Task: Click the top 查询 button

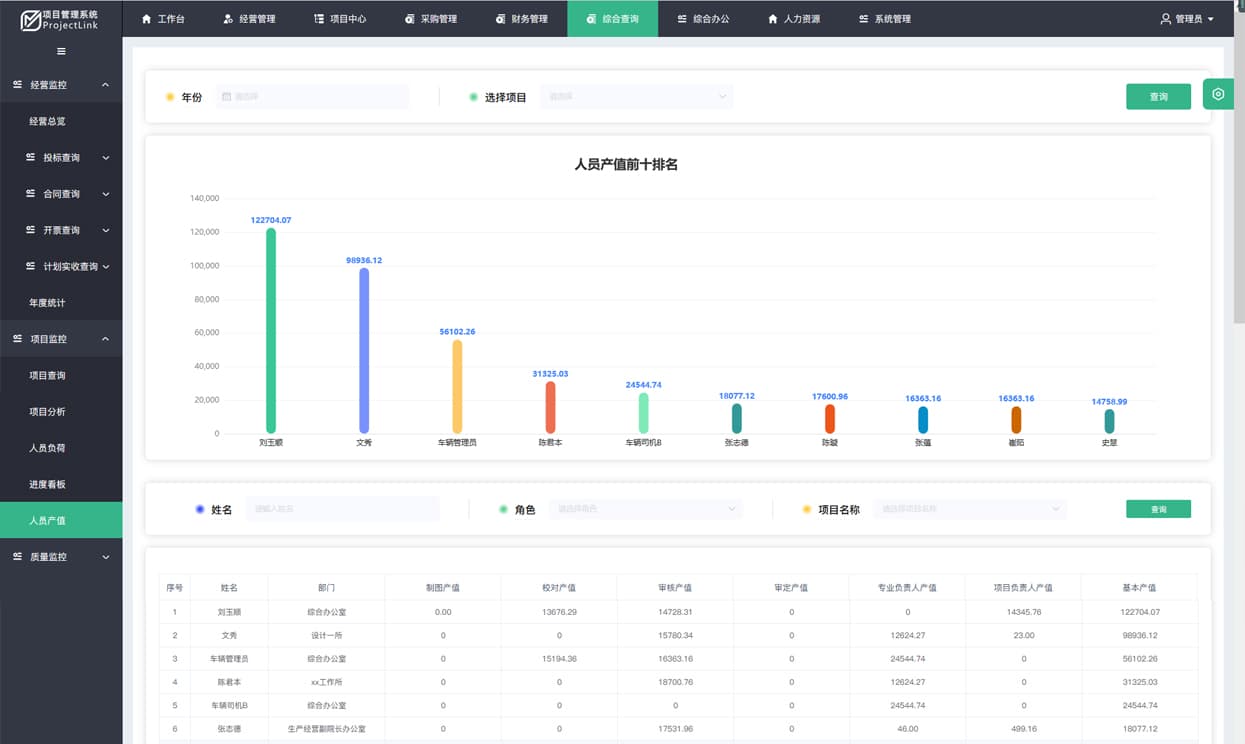Action: (x=1158, y=97)
